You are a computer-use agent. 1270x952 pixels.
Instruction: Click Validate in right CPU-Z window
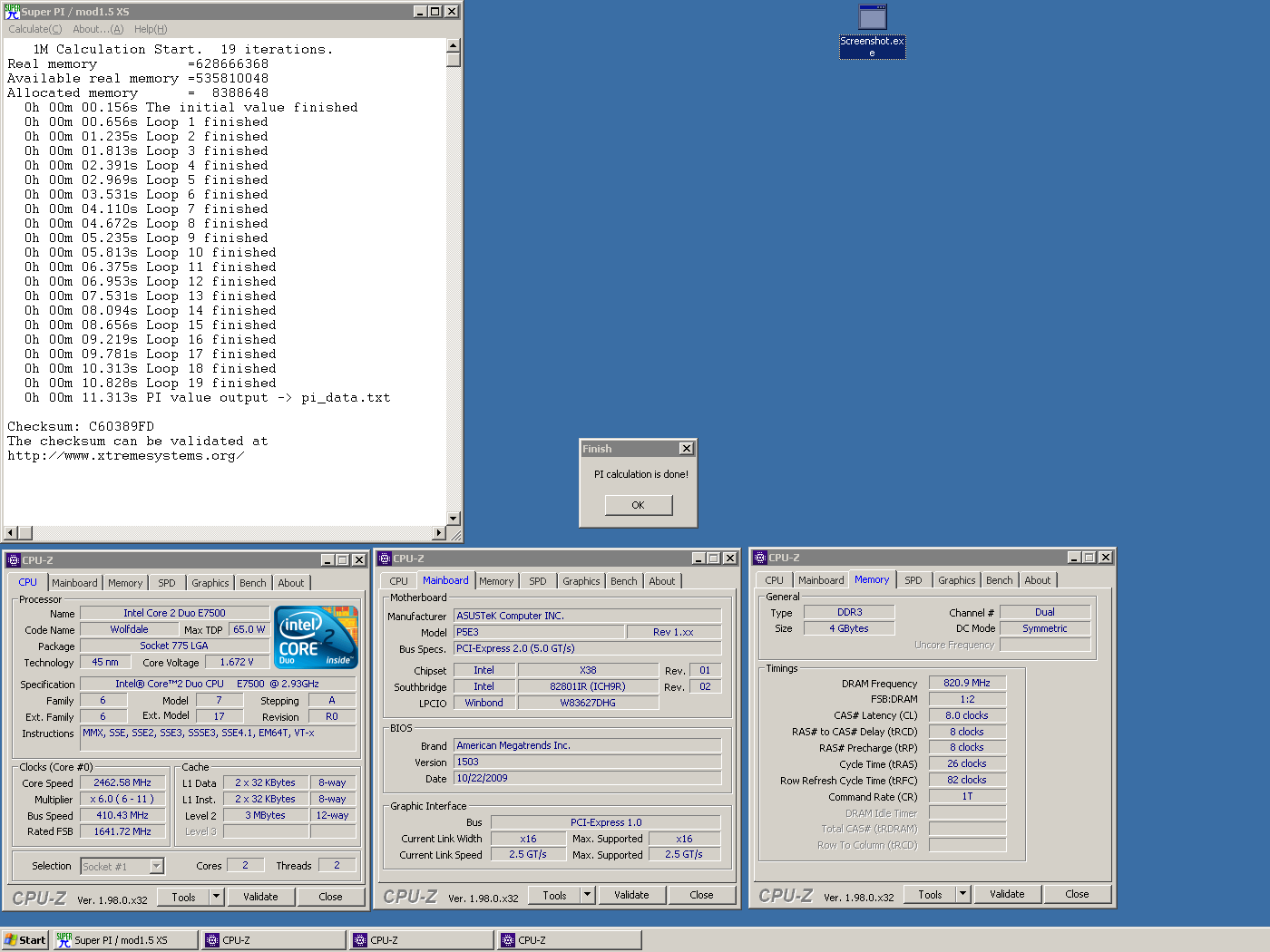point(1007,894)
